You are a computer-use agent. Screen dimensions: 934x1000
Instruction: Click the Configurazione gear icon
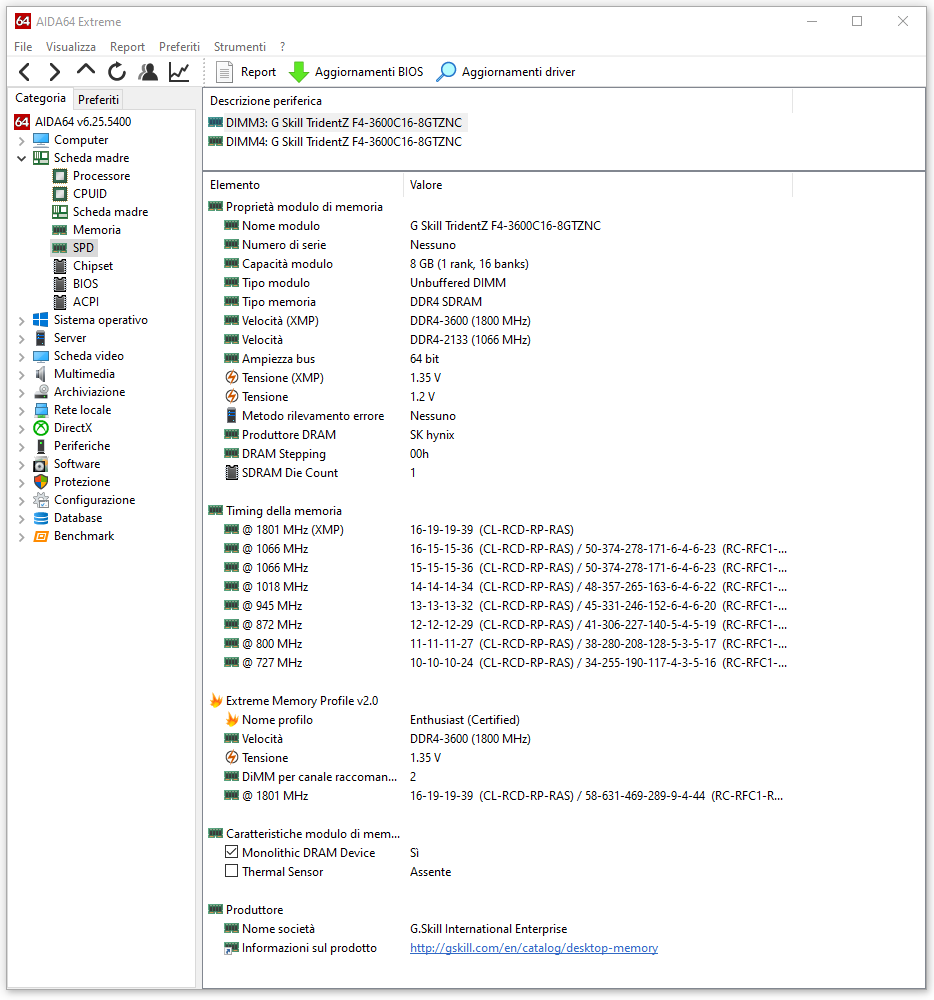click(x=41, y=500)
